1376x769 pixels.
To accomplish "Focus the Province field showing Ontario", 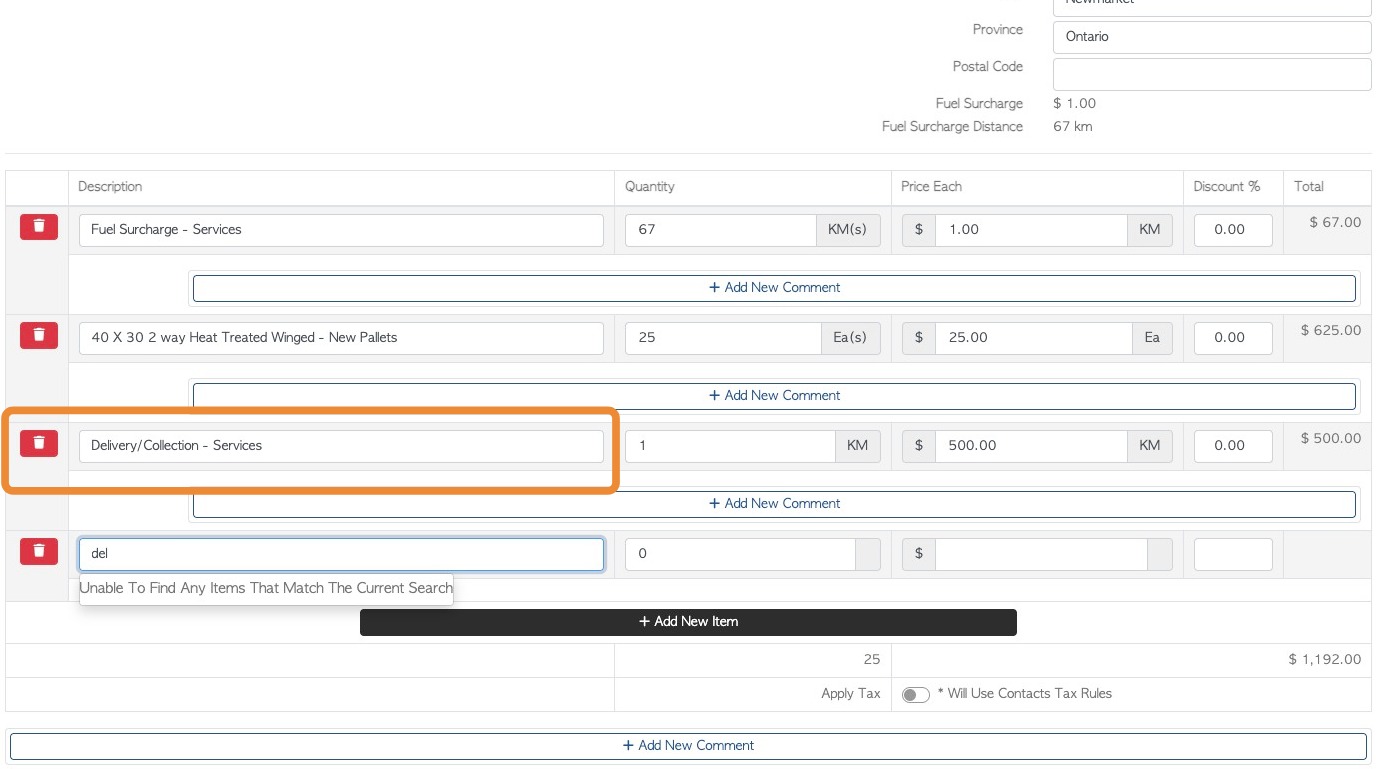I will click(1211, 37).
